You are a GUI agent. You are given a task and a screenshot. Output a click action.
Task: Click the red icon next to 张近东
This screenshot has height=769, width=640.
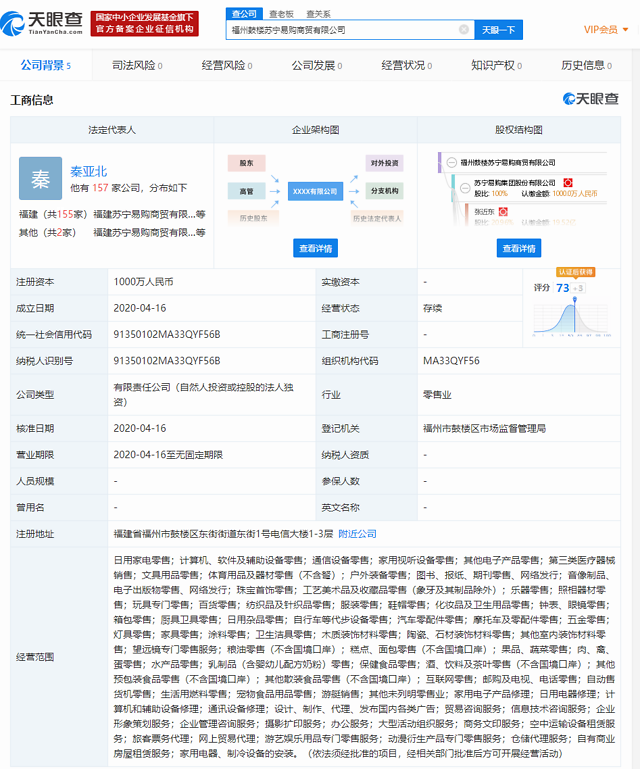503,211
